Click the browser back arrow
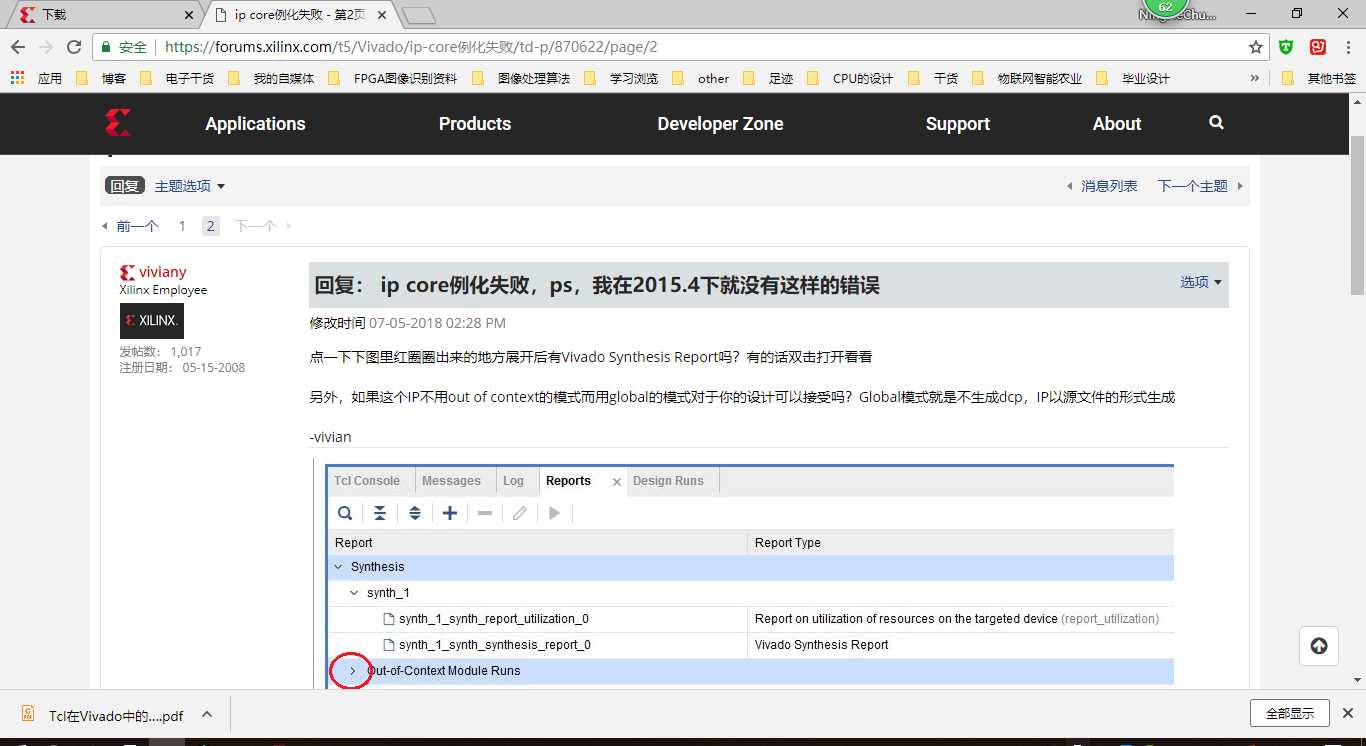The width and height of the screenshot is (1366, 746). [18, 47]
